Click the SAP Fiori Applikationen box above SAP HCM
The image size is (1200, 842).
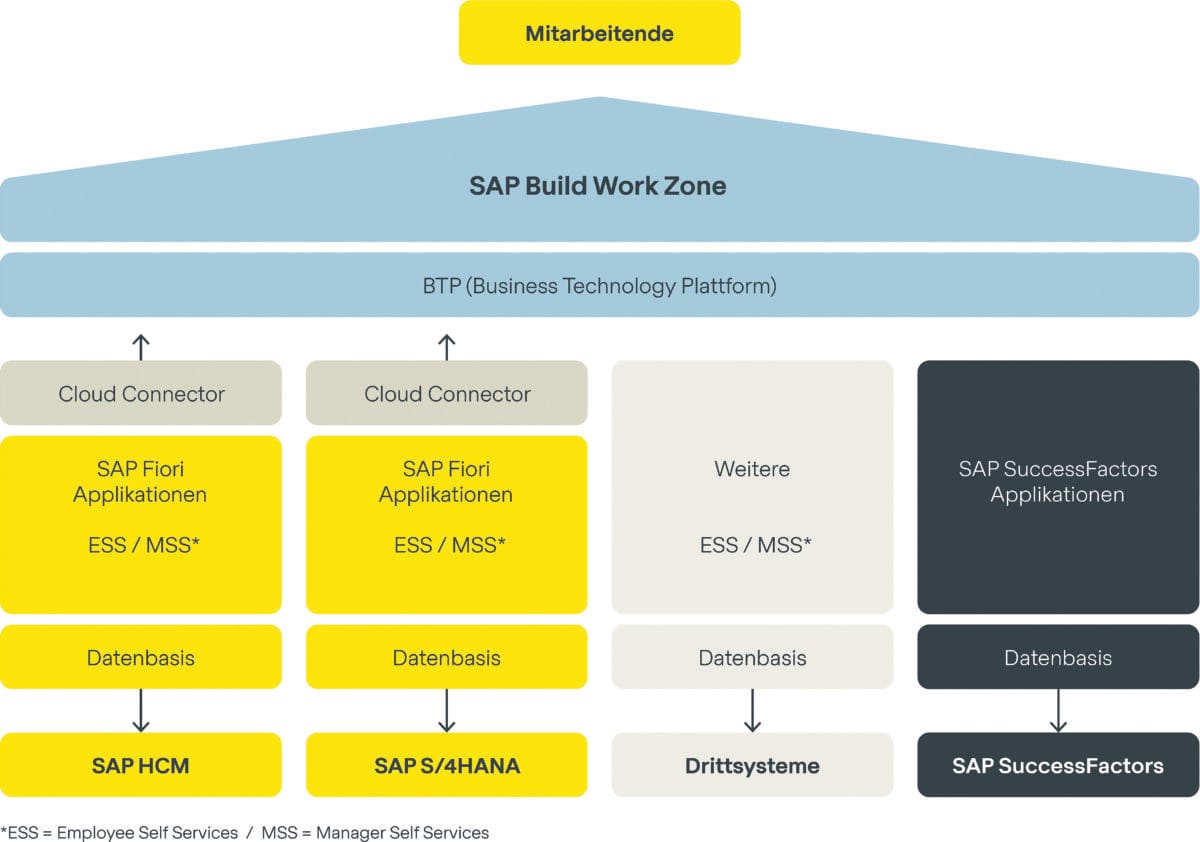coord(141,524)
